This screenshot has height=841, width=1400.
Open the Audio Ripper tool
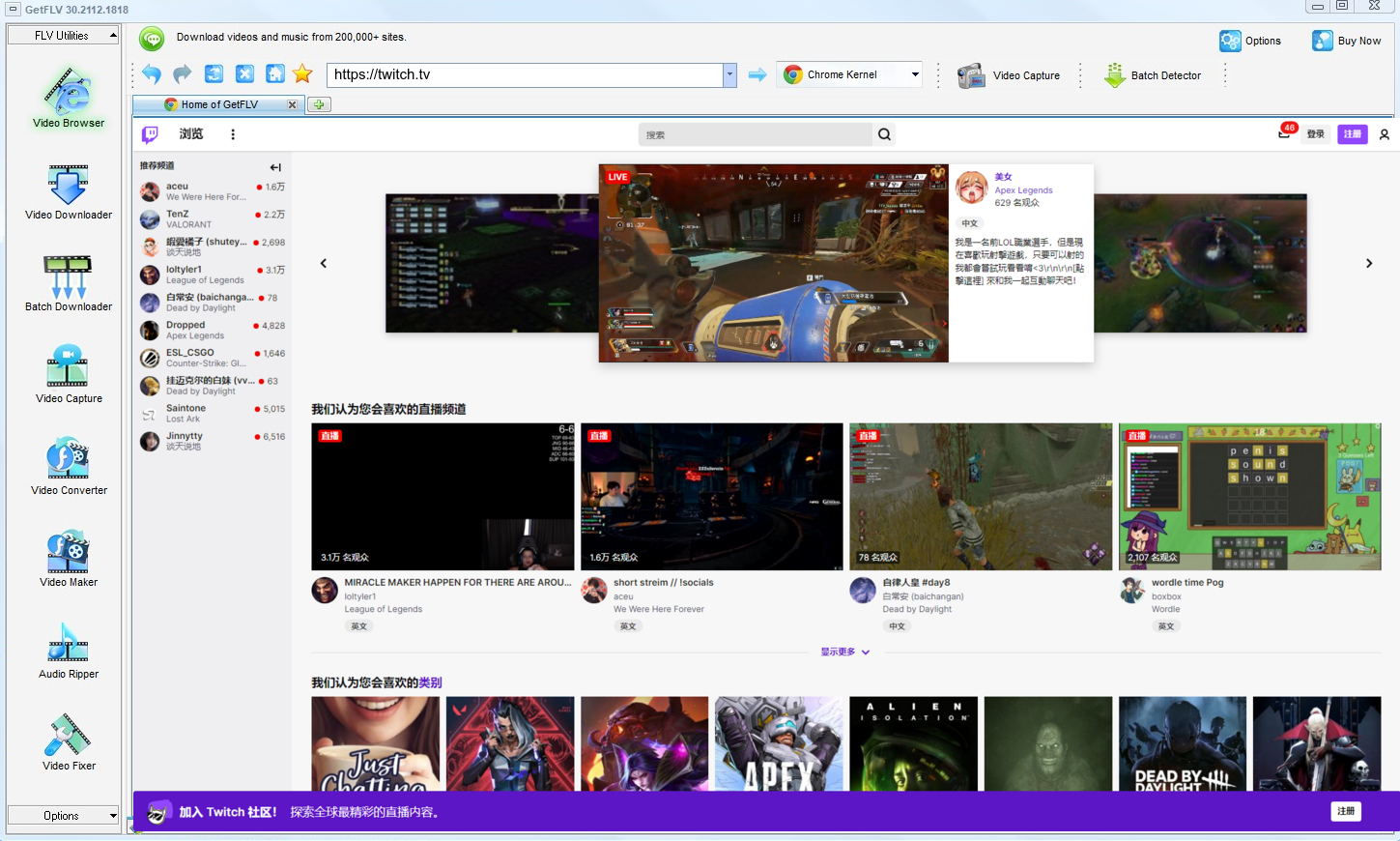(69, 651)
